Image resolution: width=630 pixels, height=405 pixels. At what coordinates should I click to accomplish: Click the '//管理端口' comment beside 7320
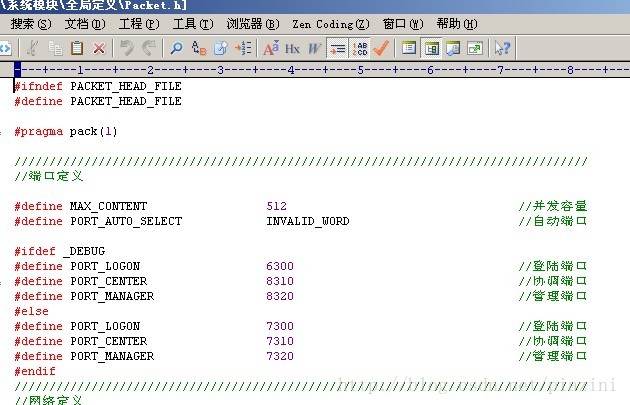pos(552,356)
